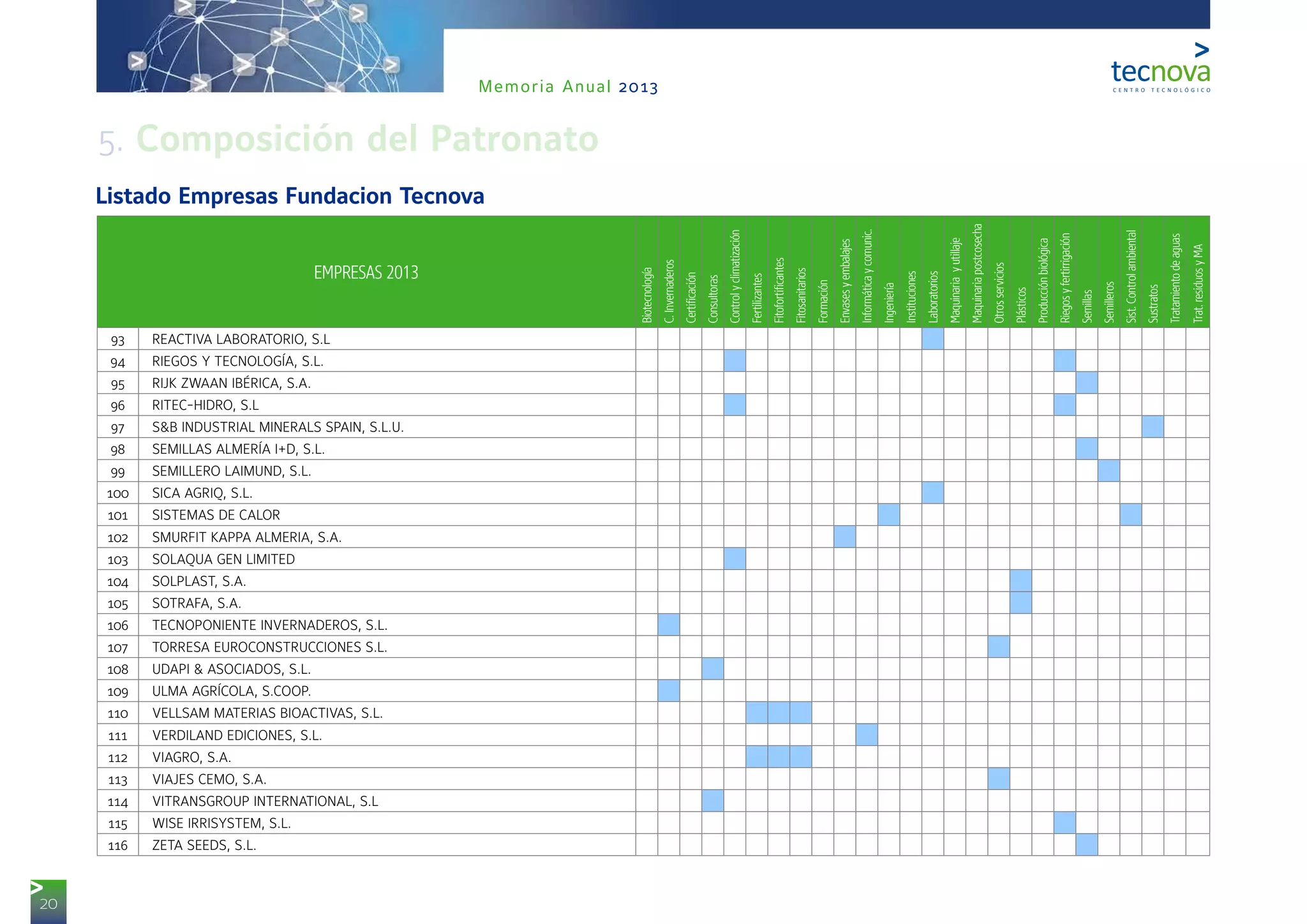This screenshot has width=1307, height=924.
Task: Click the Sustratos cell for S&B INDUSTRIAL MINERALS
Action: pyautogui.click(x=1153, y=427)
